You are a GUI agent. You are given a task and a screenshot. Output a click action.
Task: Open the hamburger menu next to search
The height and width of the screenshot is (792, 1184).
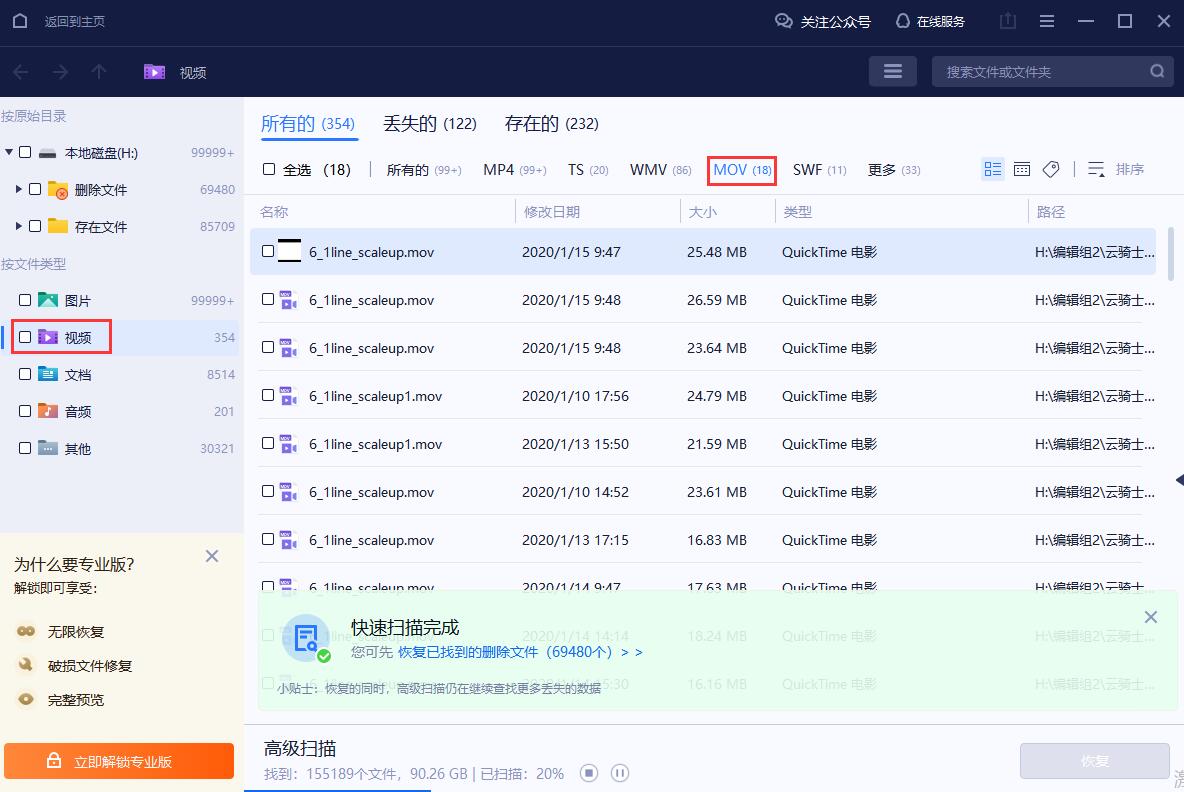[x=893, y=71]
